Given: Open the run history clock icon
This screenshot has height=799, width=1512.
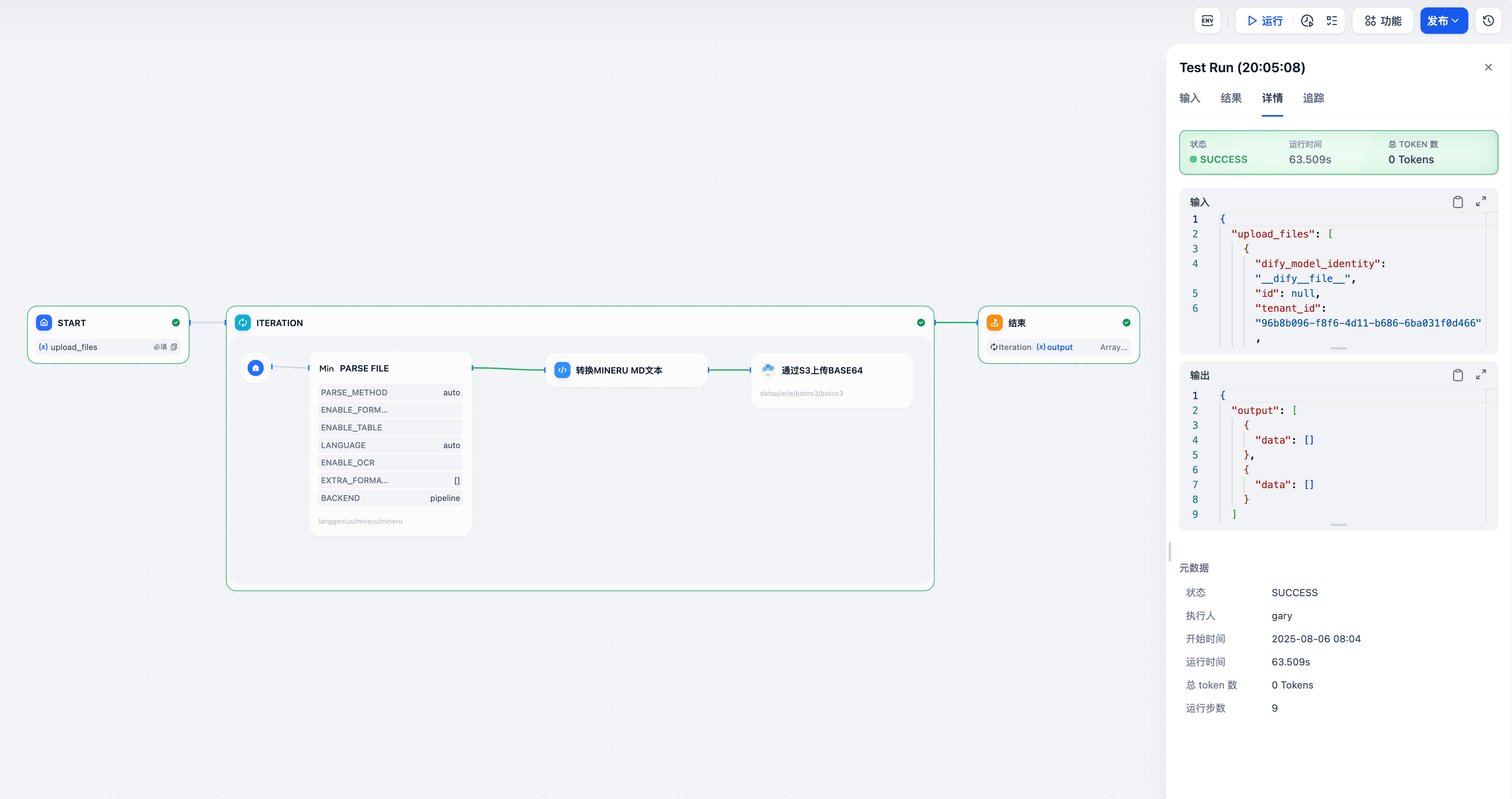Looking at the screenshot, I should click(1307, 21).
